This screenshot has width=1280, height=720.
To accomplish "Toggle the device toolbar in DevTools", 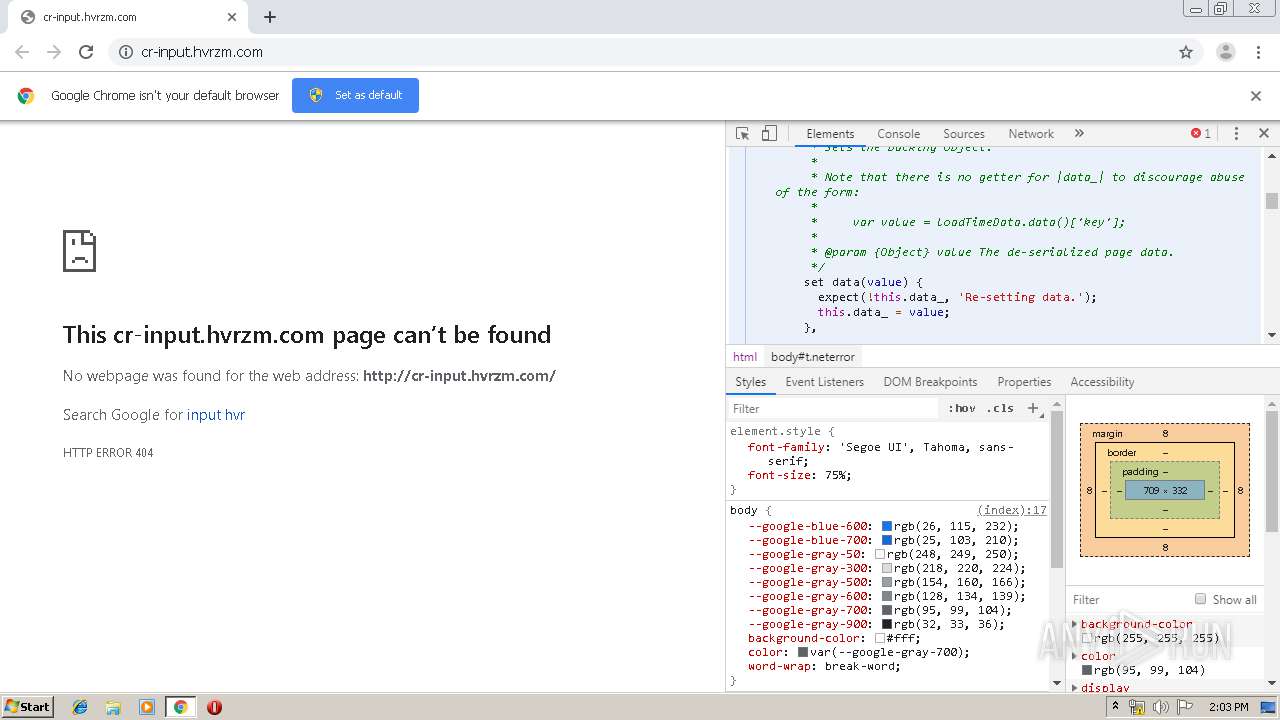I will [x=769, y=133].
